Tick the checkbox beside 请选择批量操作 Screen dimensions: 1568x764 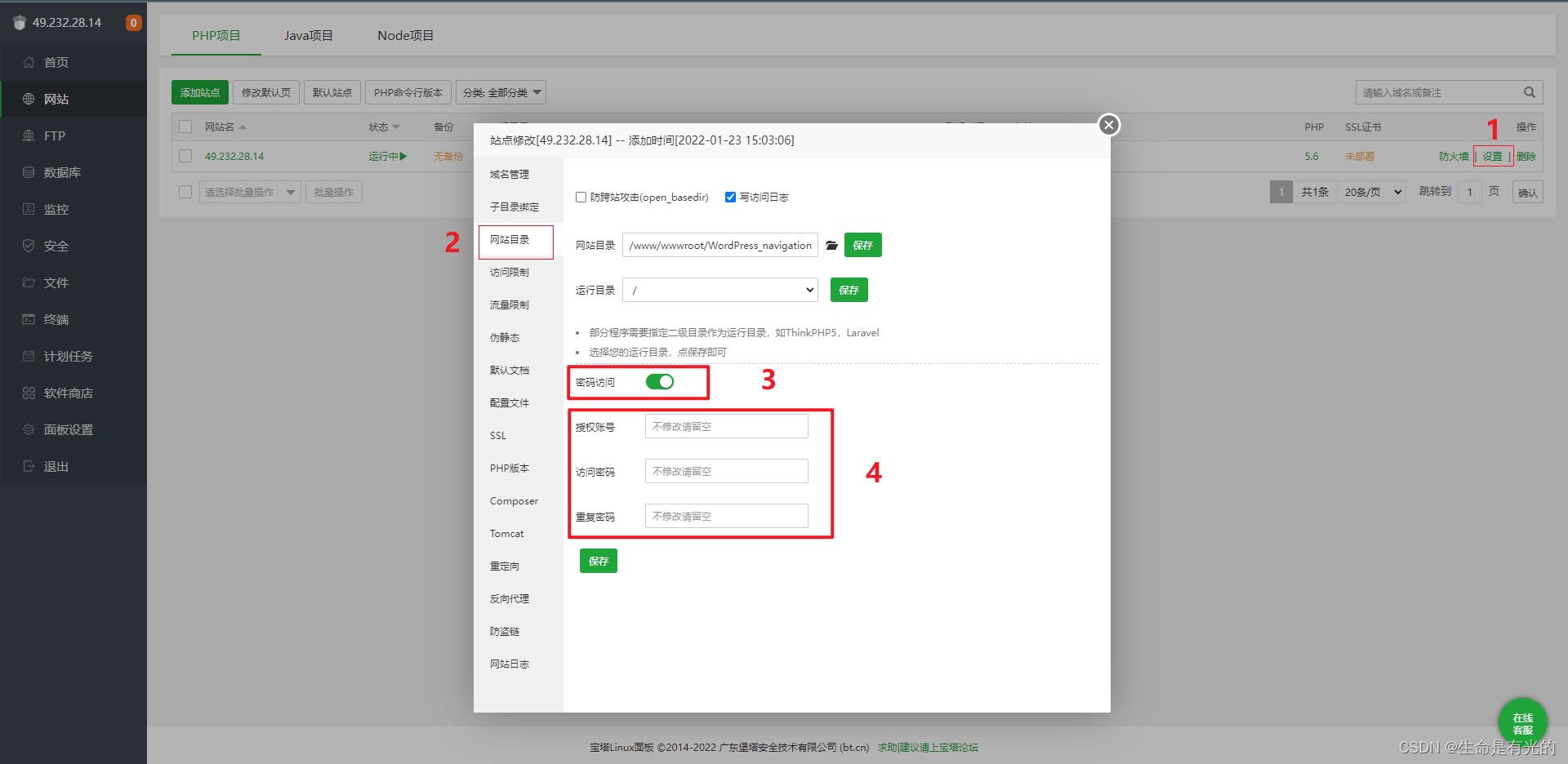[185, 192]
